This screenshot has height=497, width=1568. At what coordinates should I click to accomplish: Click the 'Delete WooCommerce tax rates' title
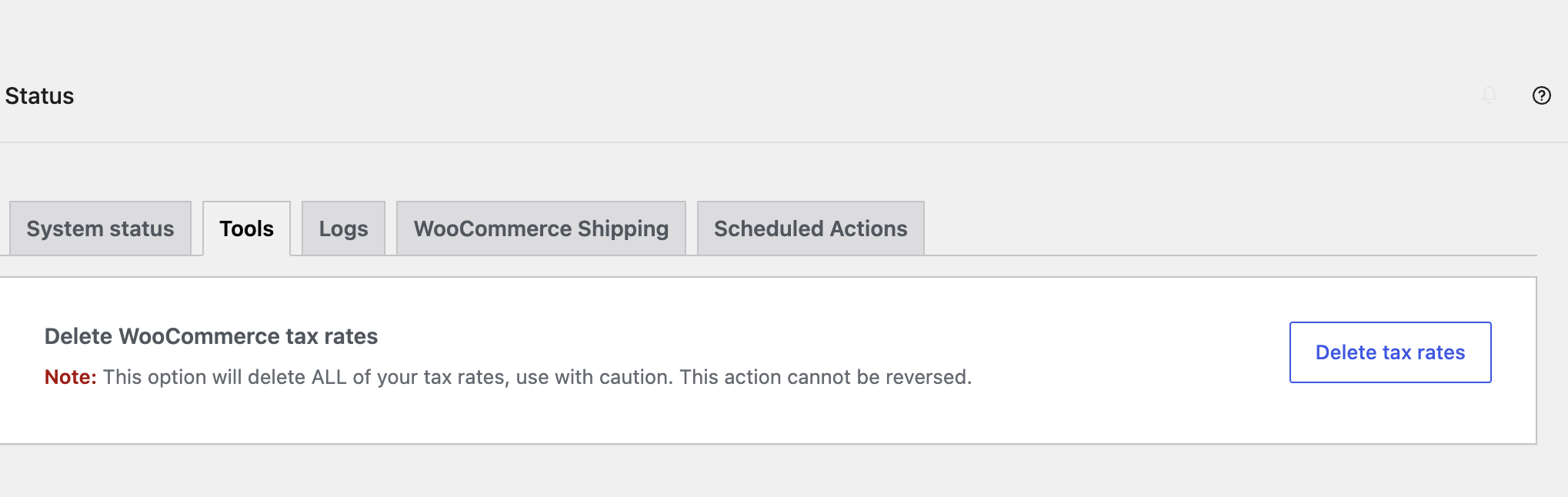[211, 336]
